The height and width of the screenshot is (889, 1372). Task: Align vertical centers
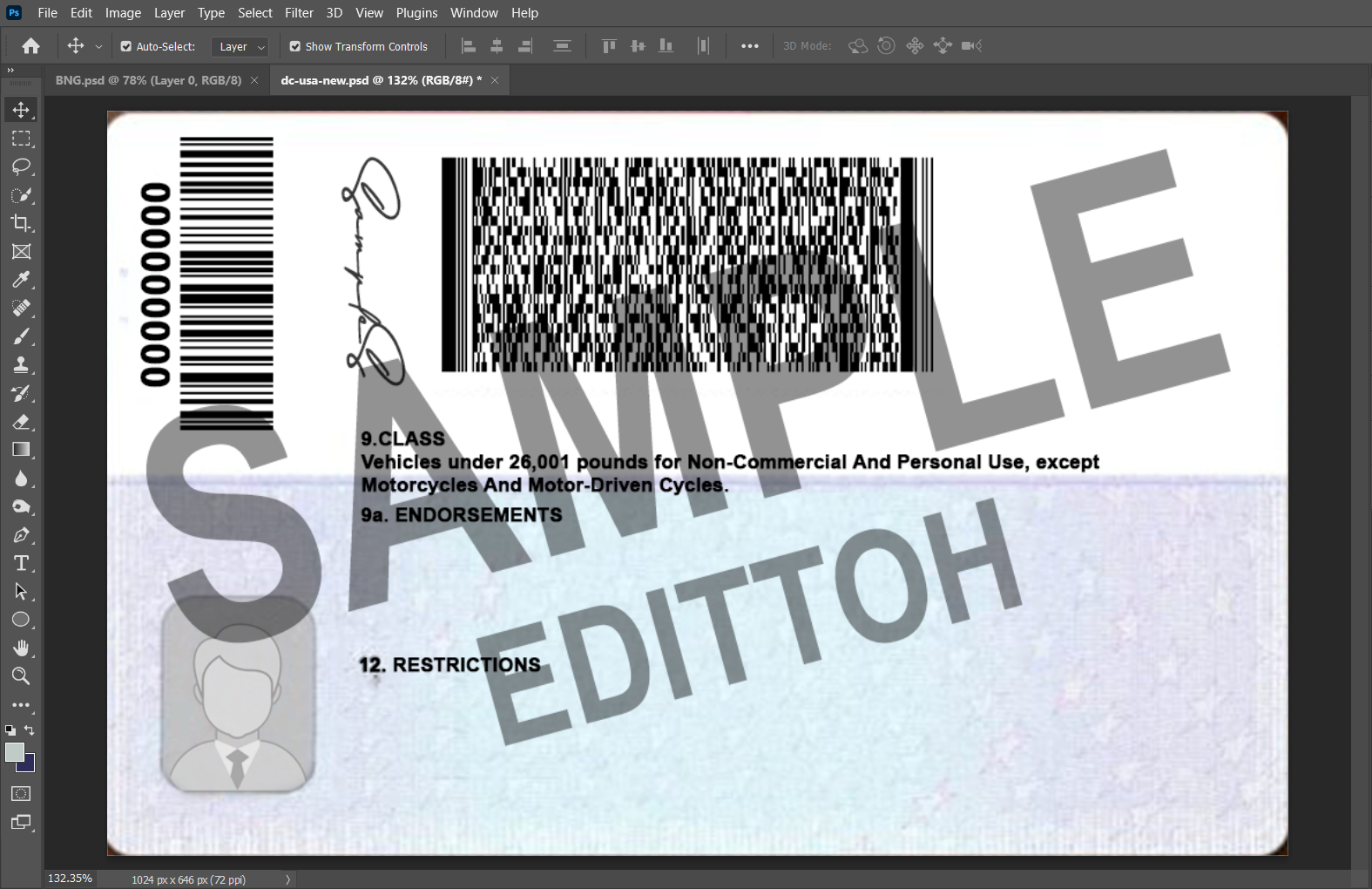coord(638,46)
